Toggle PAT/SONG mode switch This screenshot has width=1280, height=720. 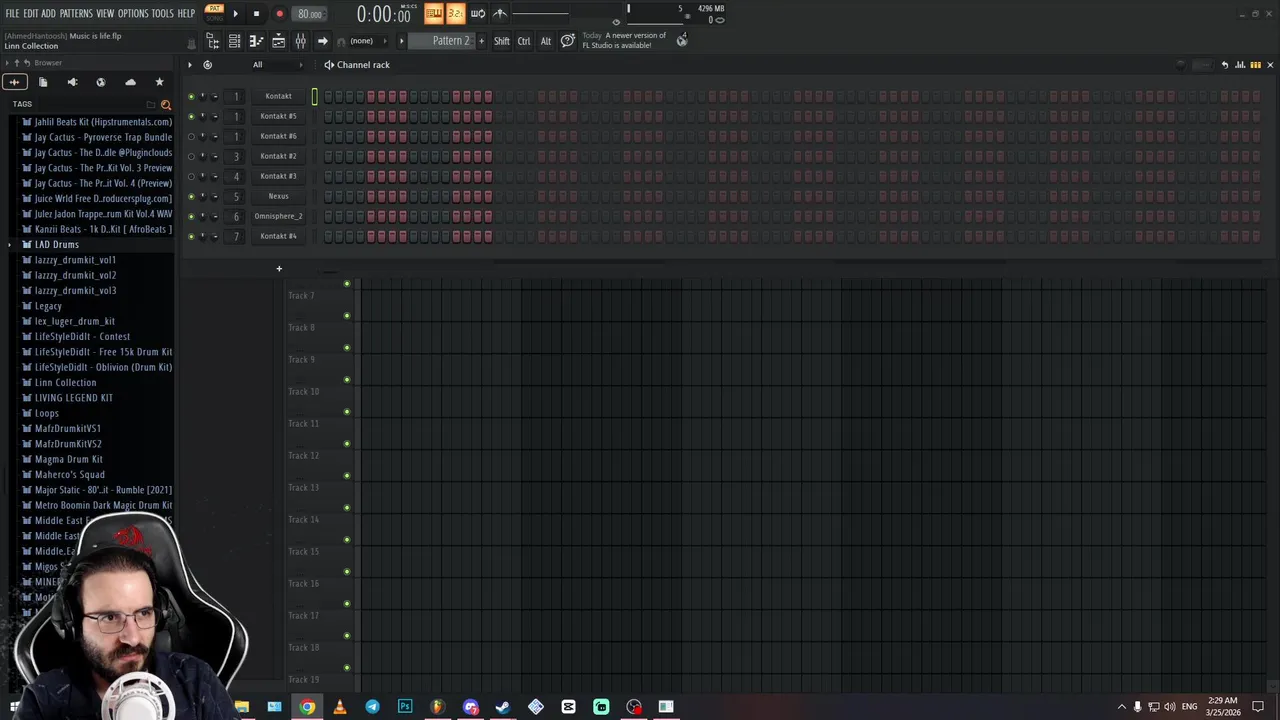pyautogui.click(x=214, y=13)
